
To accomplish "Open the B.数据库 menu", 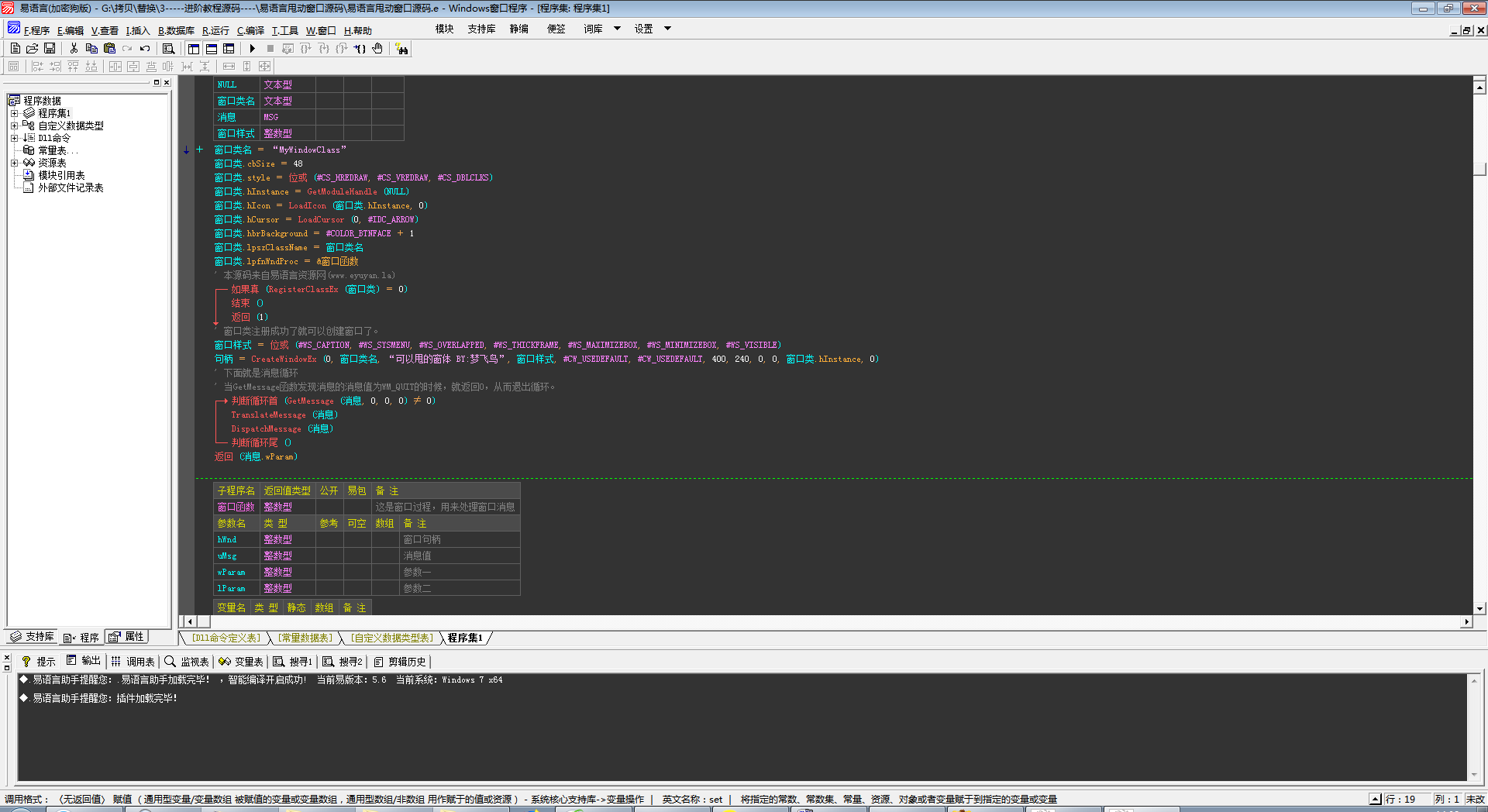I will 176,31.
